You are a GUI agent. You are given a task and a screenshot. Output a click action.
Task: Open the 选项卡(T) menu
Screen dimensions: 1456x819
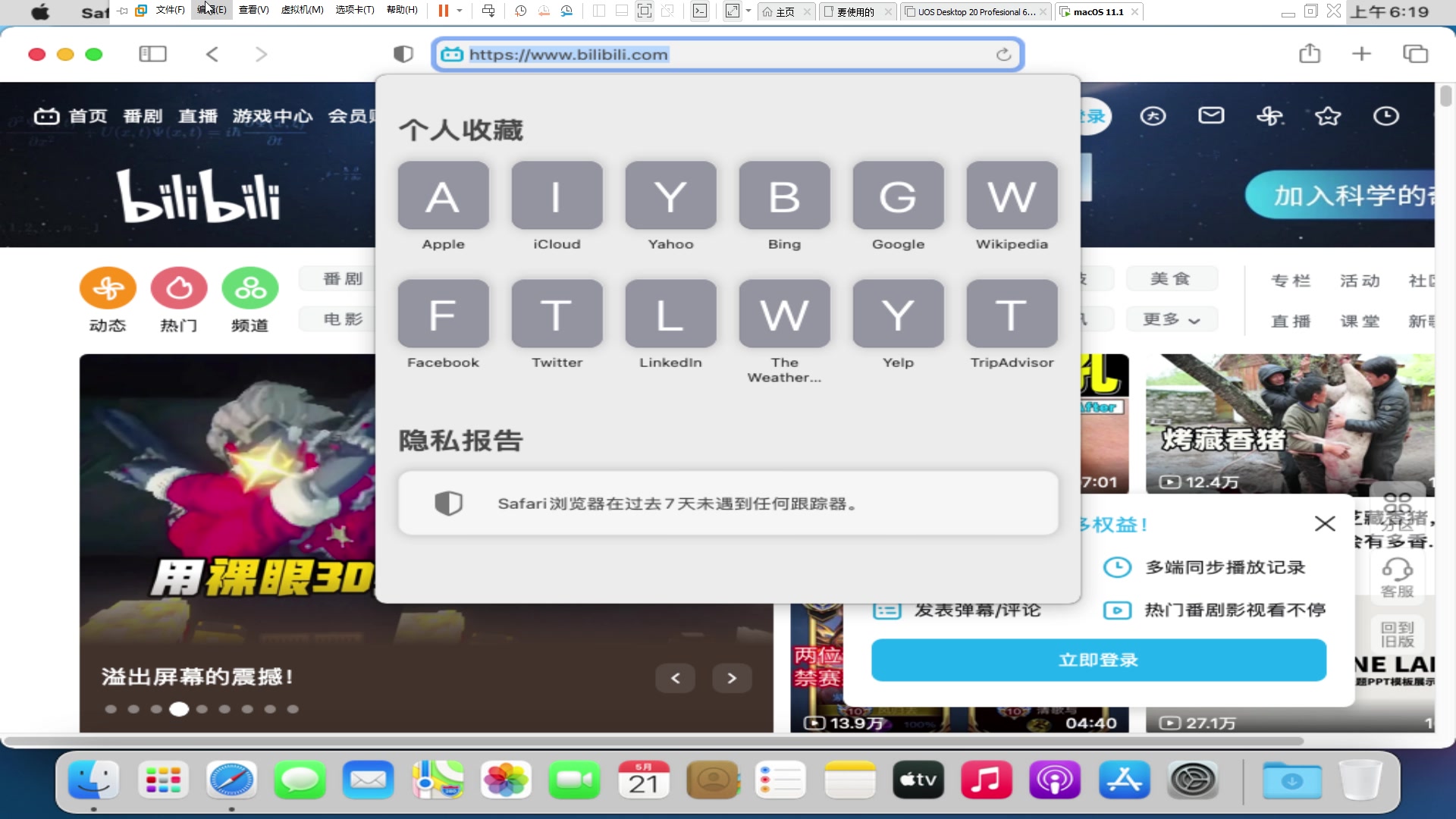click(x=355, y=11)
